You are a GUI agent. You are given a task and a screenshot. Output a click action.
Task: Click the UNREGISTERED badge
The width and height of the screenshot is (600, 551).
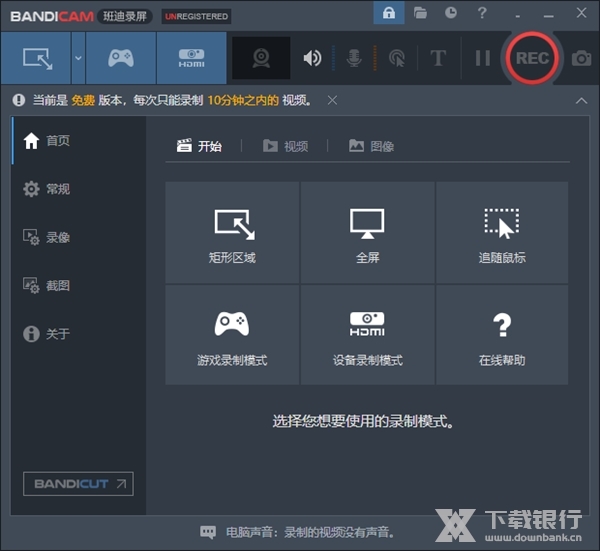196,16
